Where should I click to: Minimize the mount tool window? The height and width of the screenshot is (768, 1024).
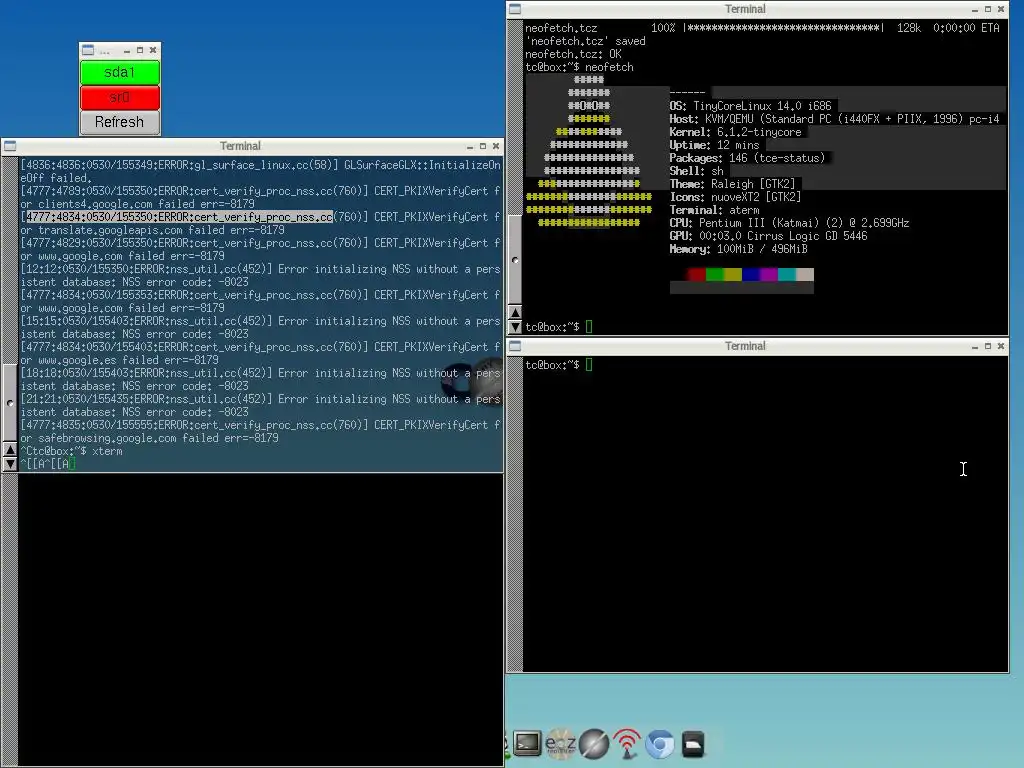[x=127, y=50]
